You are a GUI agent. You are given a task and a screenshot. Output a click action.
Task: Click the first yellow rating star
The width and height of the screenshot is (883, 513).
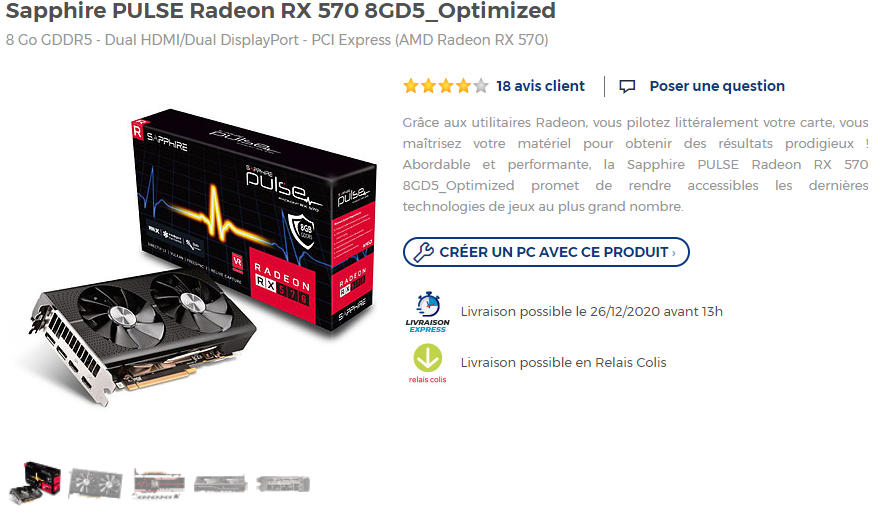[411, 86]
